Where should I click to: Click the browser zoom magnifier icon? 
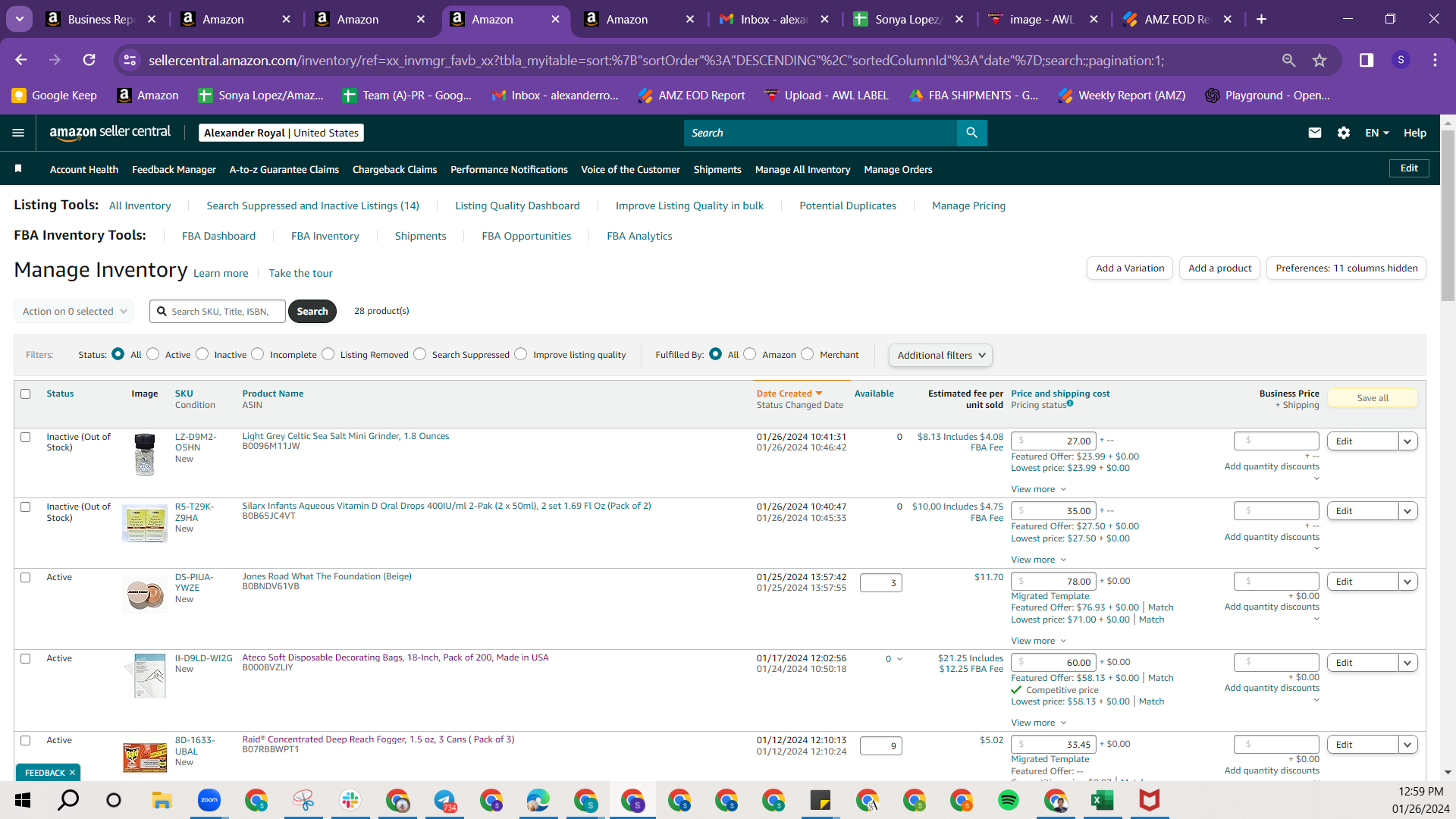[1288, 60]
